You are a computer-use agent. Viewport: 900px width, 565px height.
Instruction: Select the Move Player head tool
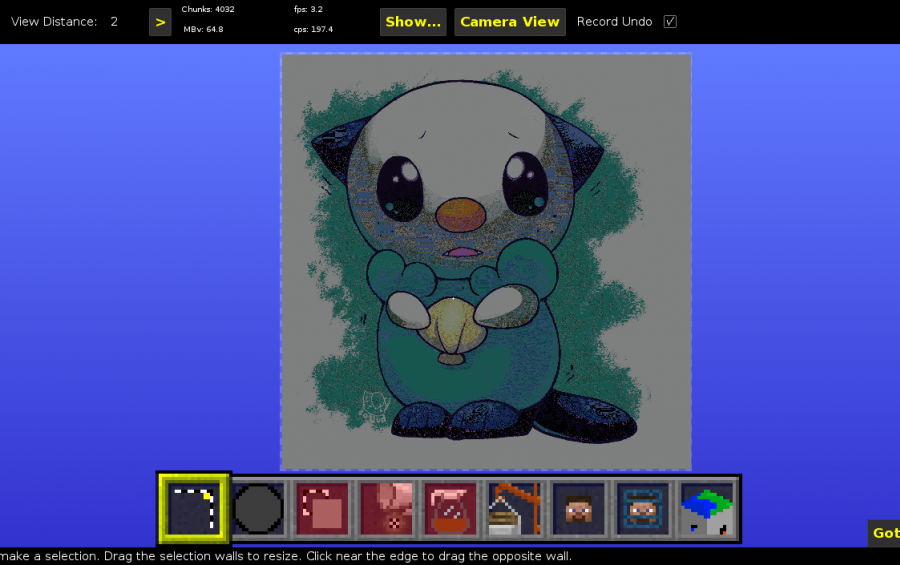(x=579, y=509)
